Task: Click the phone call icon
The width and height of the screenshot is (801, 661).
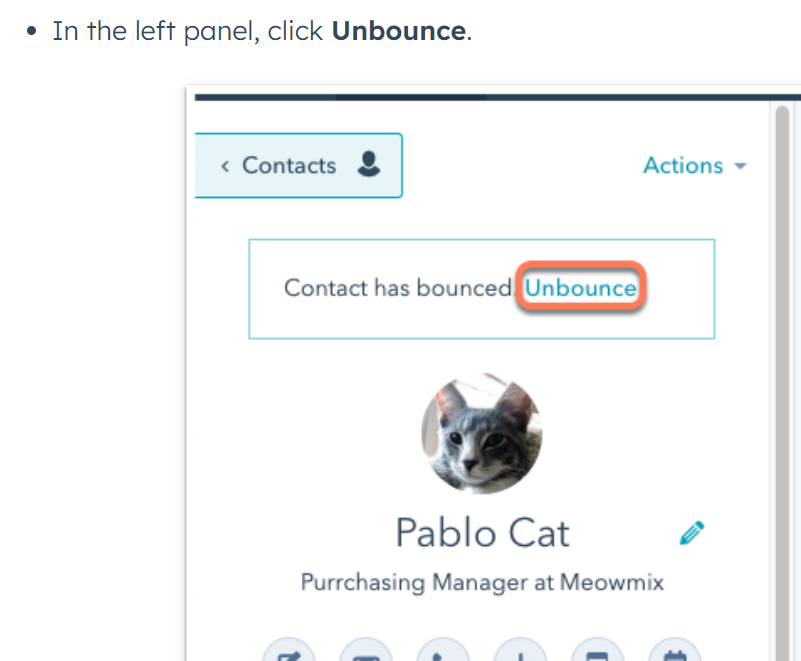Action: point(442,653)
